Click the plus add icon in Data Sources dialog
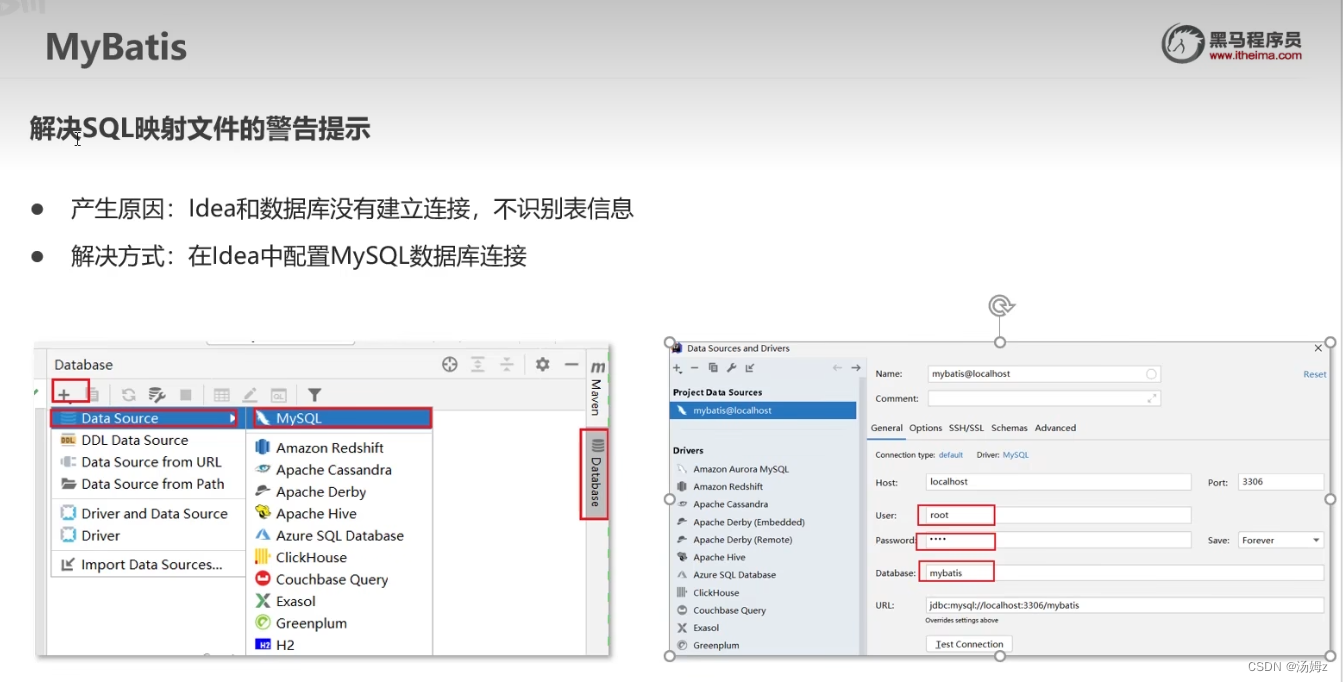This screenshot has height=682, width=1343. click(677, 368)
